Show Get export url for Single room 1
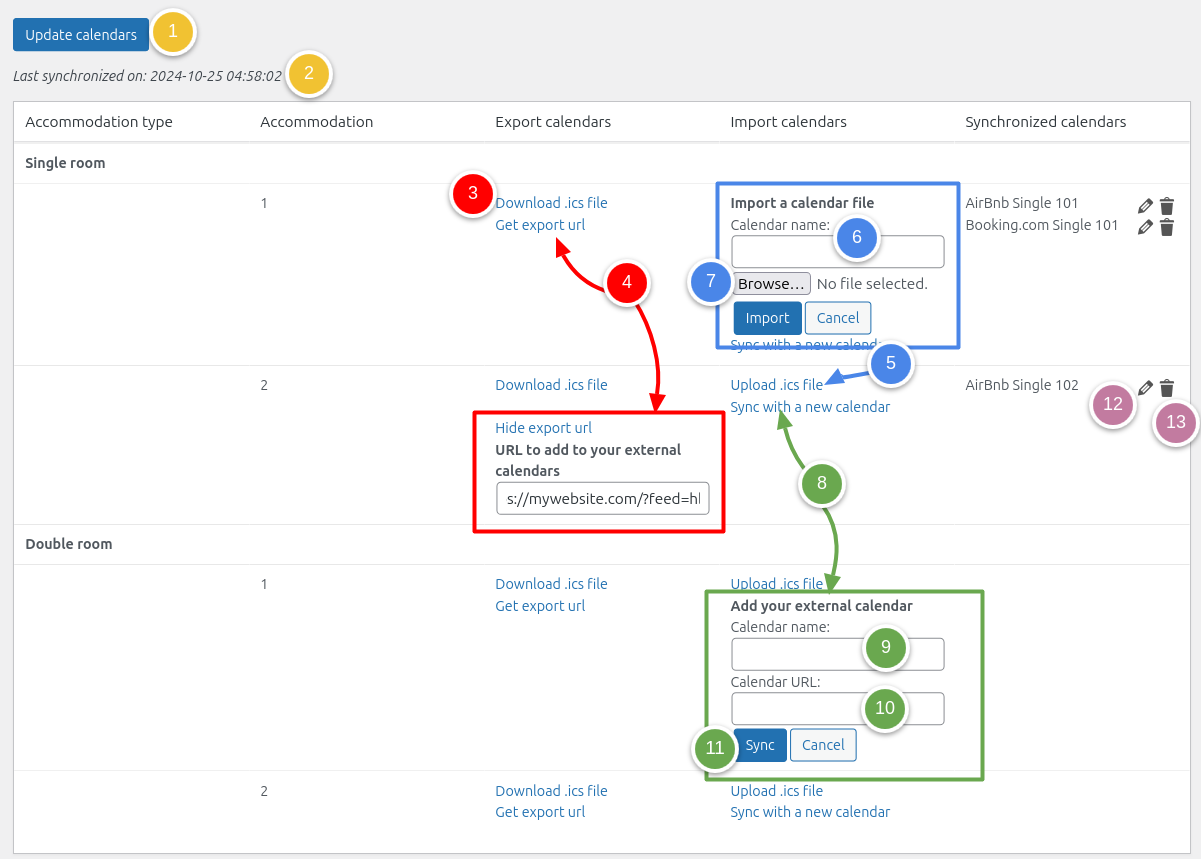This screenshot has width=1201, height=859. click(540, 225)
